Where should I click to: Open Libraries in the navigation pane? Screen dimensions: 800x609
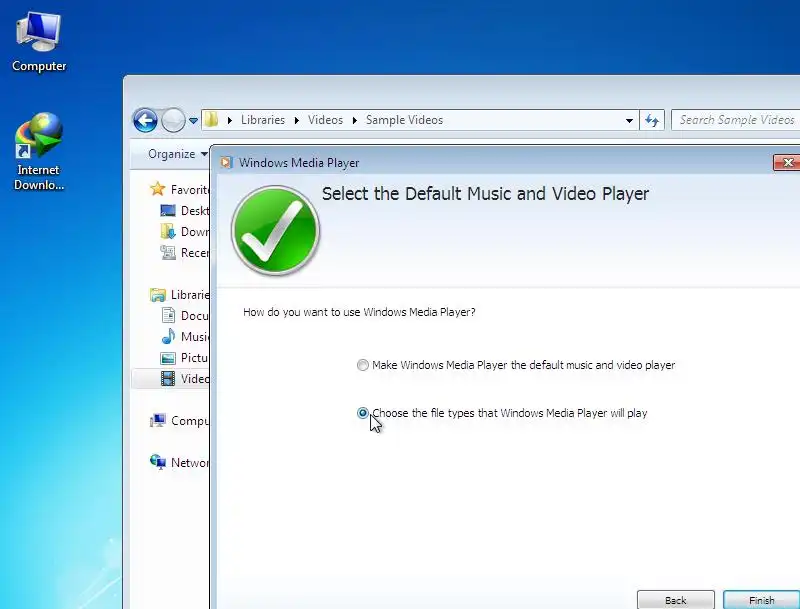point(190,295)
